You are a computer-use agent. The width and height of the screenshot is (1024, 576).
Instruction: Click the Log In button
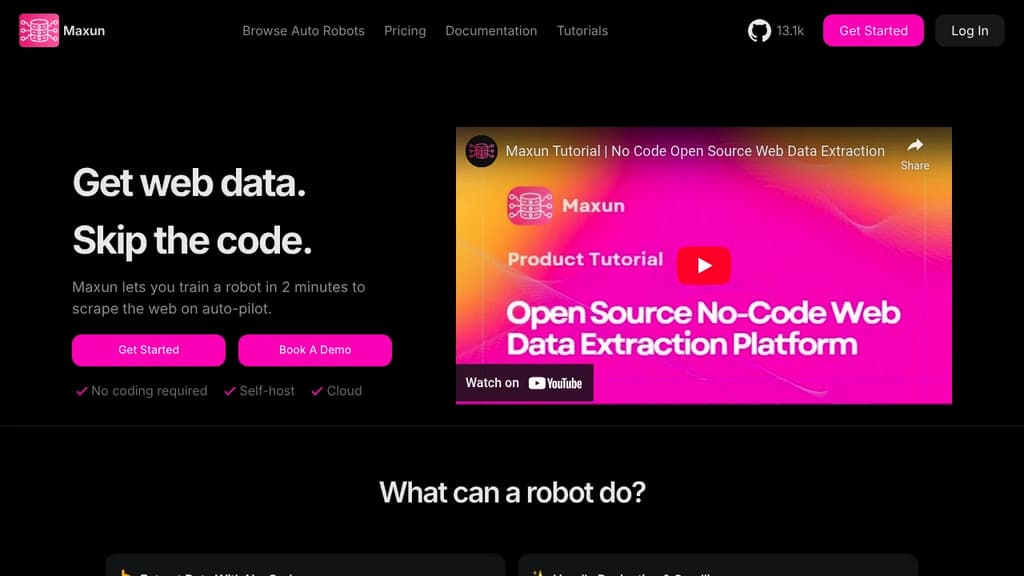[x=969, y=30]
